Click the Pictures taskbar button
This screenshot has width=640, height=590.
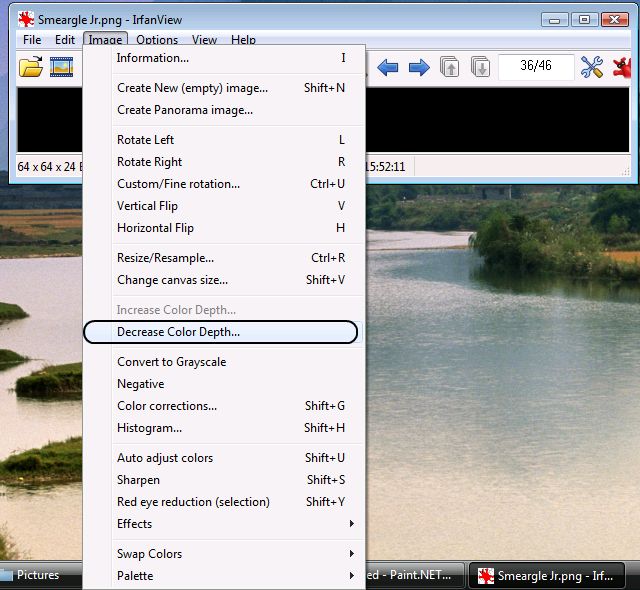click(x=41, y=575)
